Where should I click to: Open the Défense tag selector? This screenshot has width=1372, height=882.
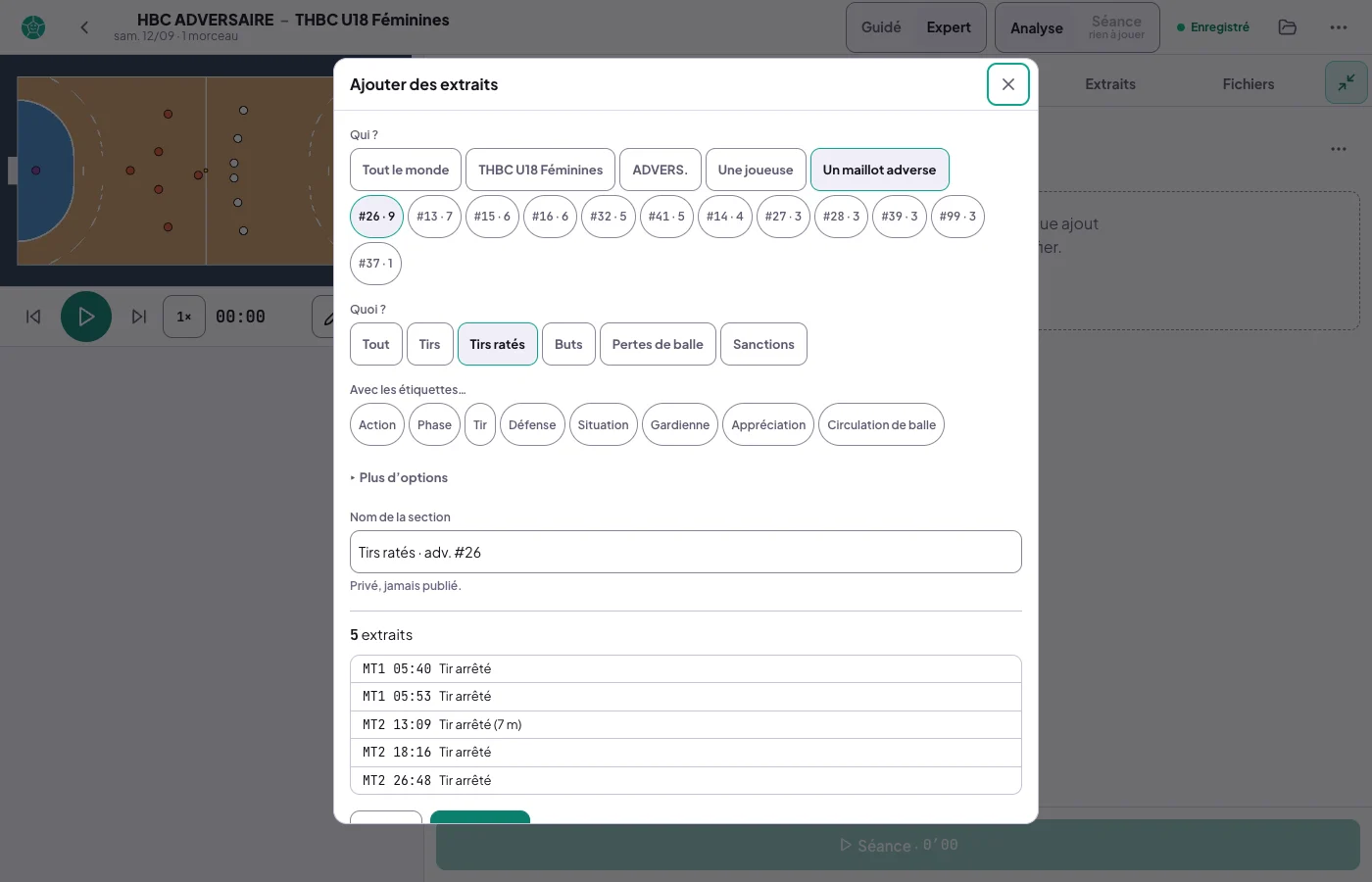pyautogui.click(x=532, y=424)
